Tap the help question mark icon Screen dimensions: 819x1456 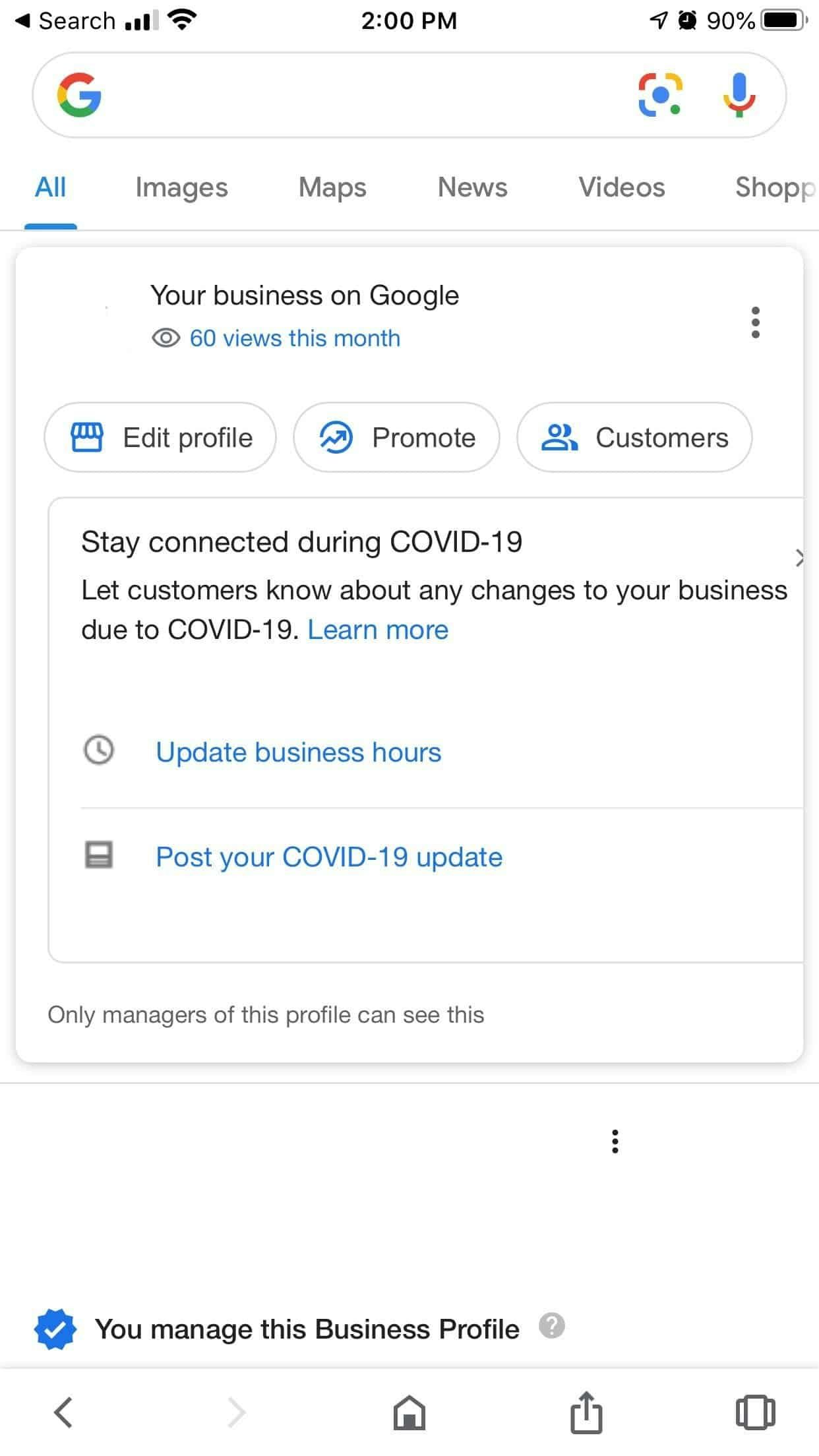[x=552, y=1326]
